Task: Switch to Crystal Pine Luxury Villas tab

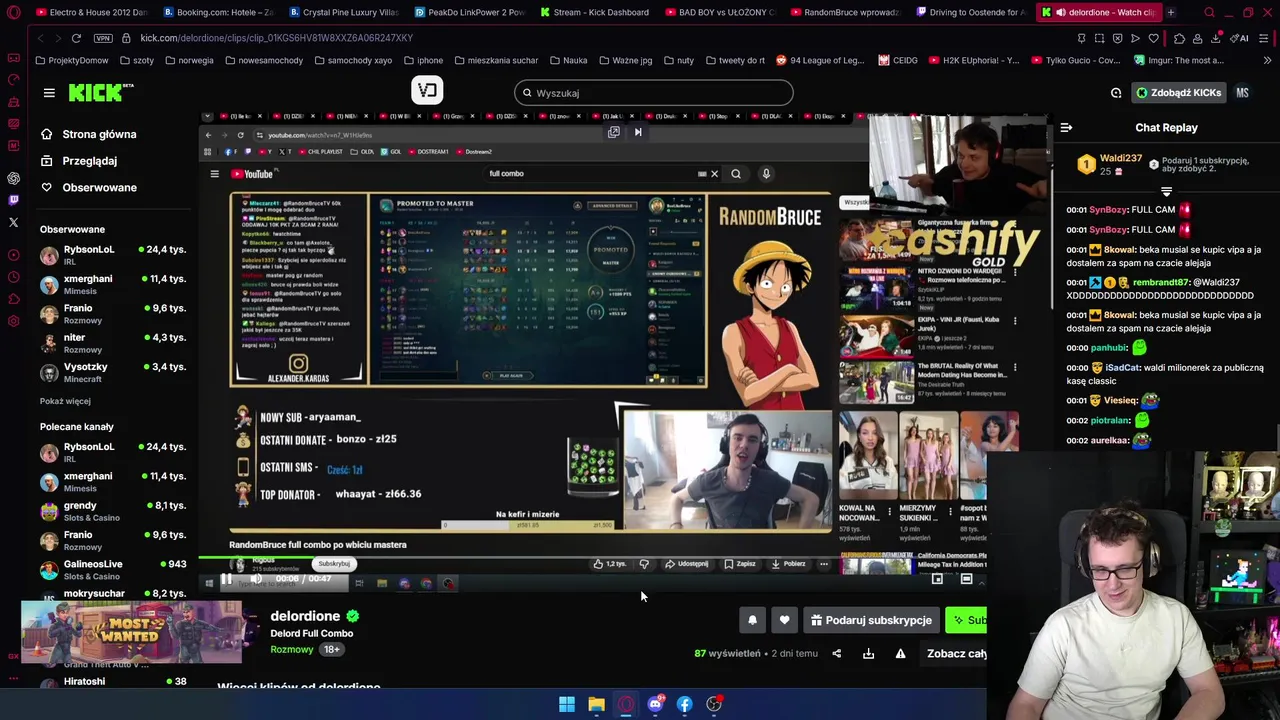Action: [343, 12]
